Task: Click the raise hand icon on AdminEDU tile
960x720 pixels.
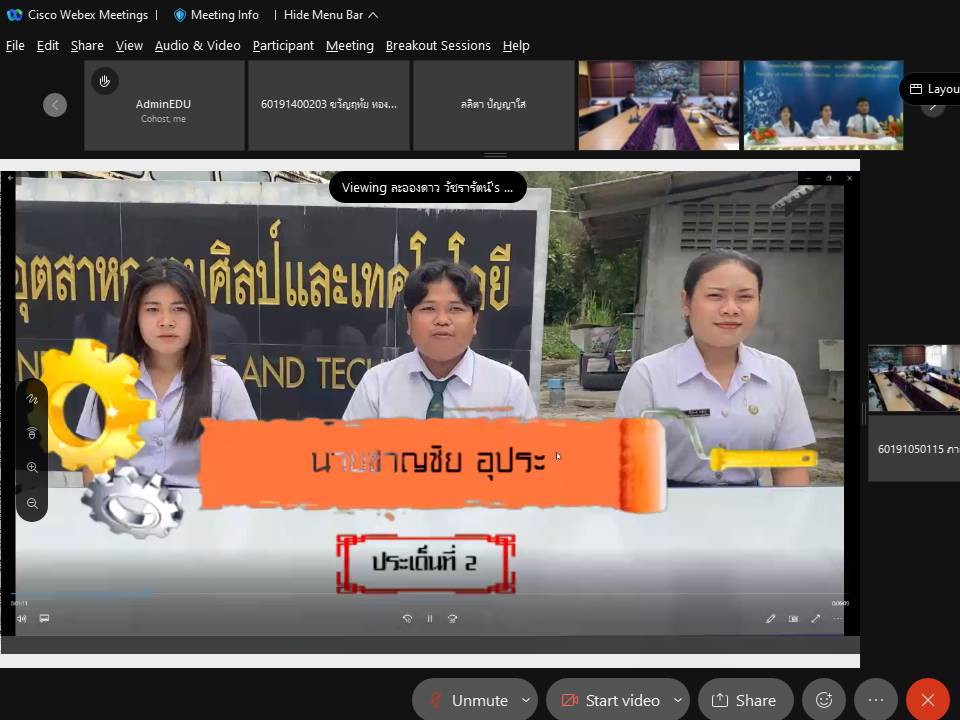Action: [104, 80]
